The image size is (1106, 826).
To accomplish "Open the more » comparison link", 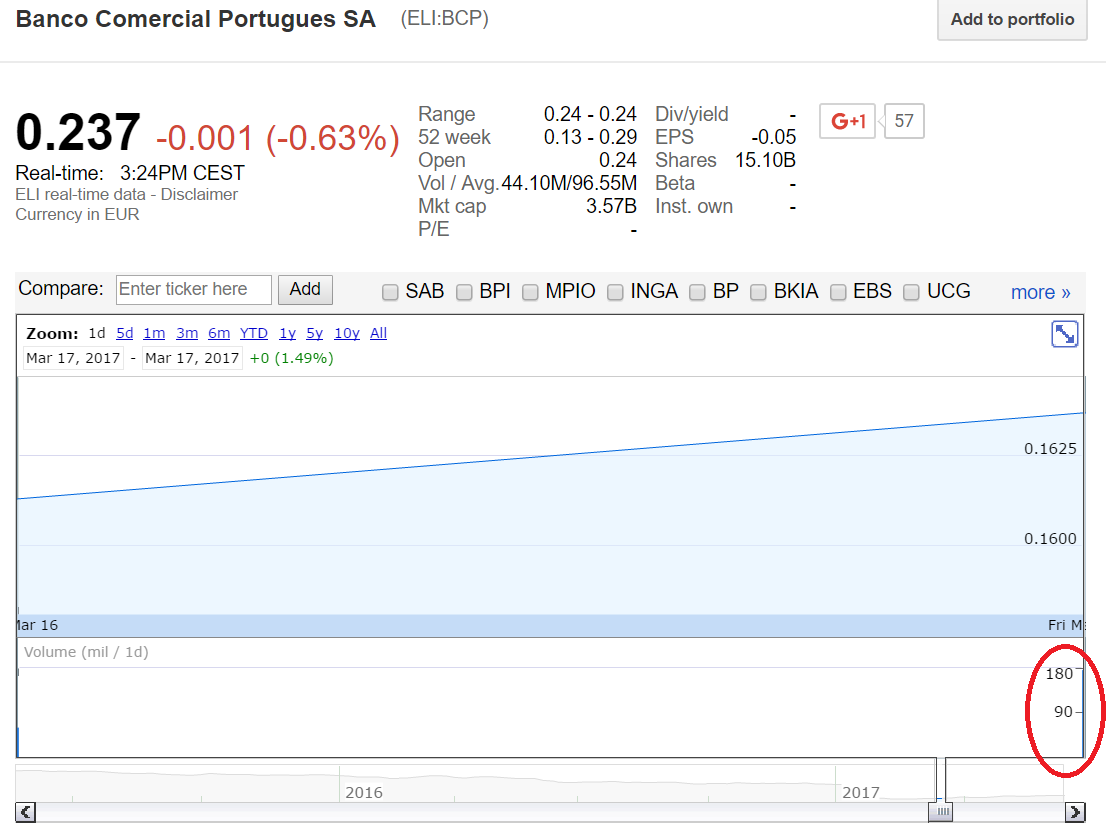I will [1040, 292].
